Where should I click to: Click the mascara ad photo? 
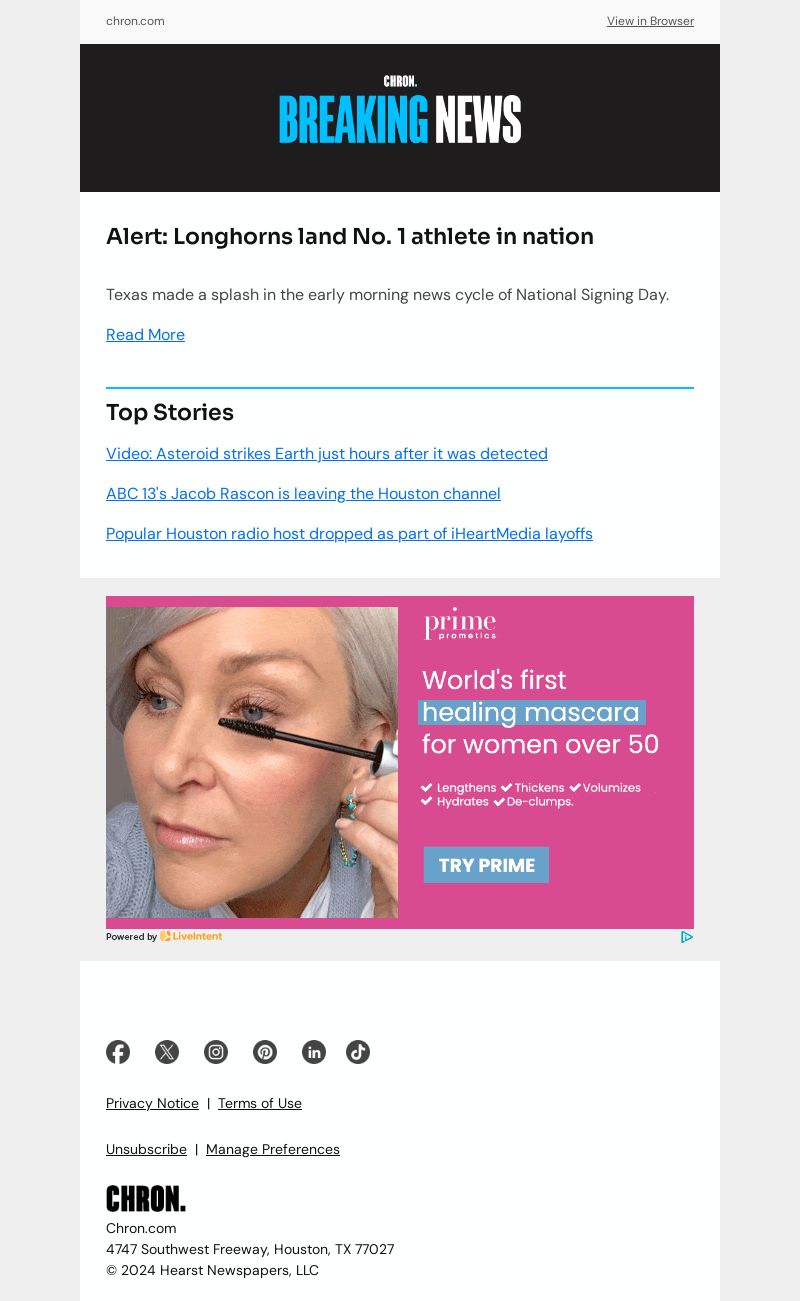tap(252, 762)
